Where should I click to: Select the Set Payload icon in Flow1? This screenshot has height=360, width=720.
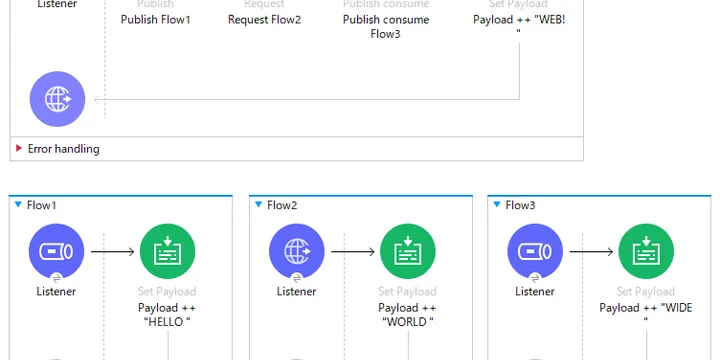point(168,251)
